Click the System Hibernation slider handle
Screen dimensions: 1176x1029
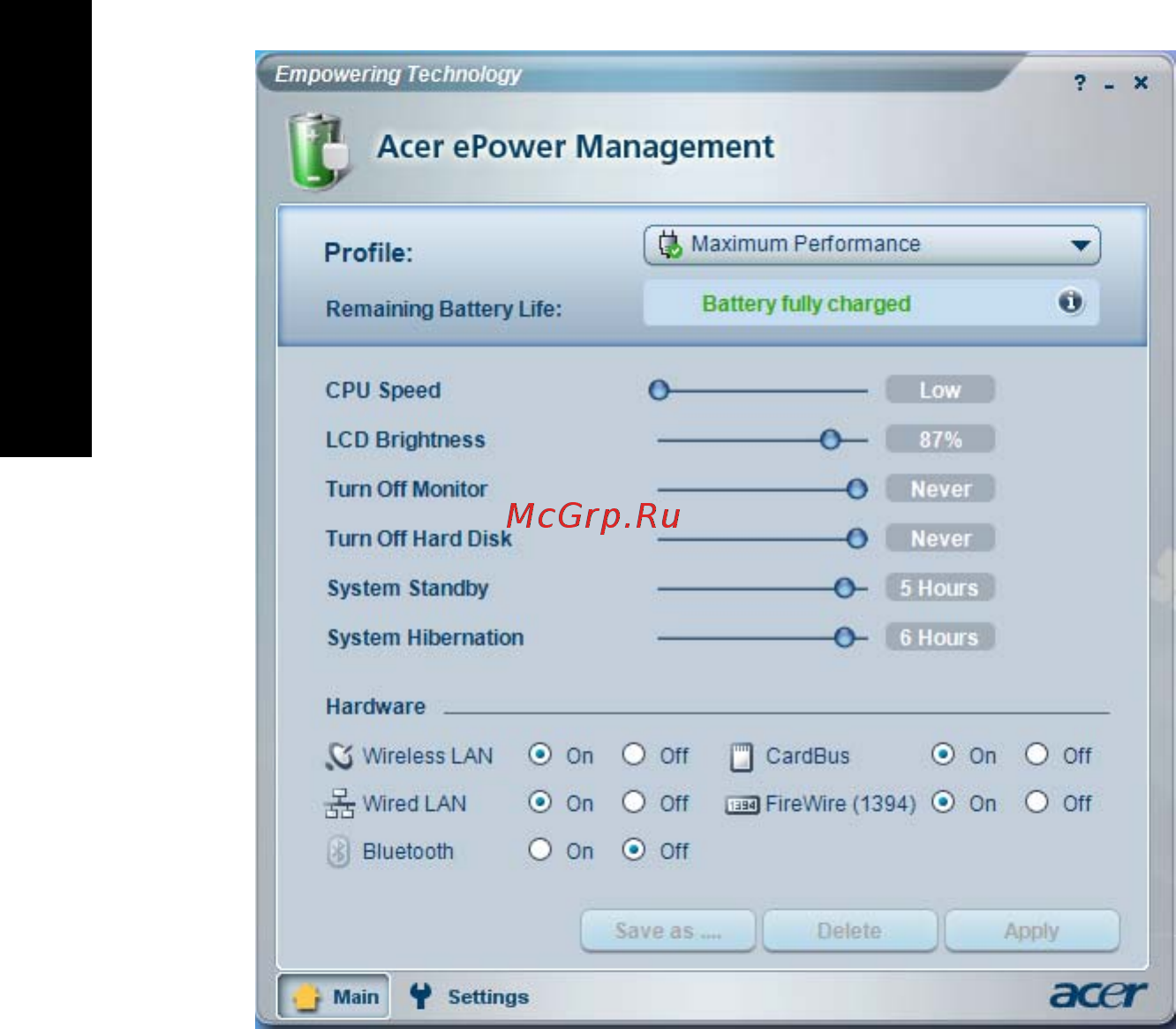(x=844, y=637)
